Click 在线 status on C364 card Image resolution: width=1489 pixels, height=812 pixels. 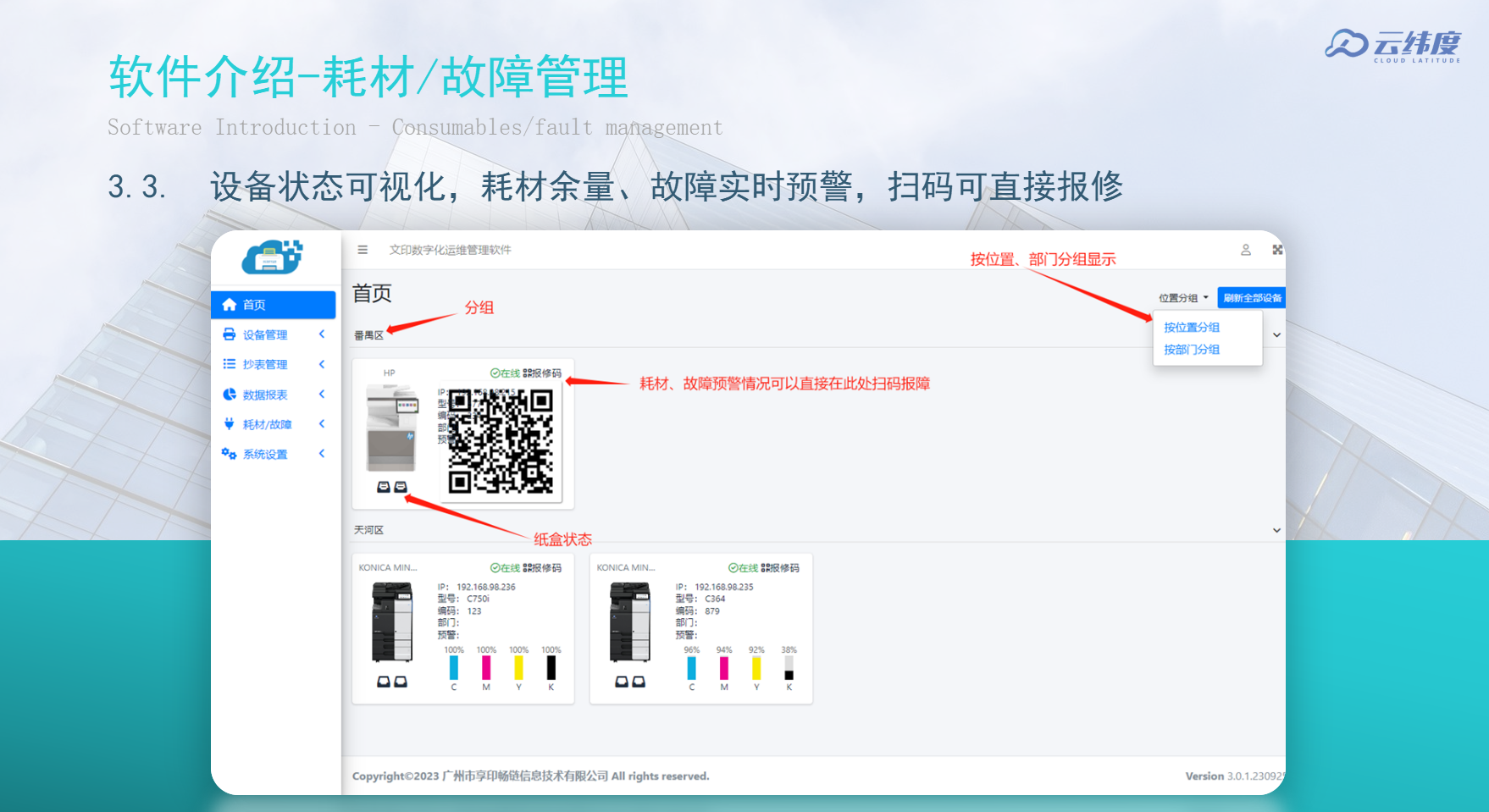[743, 567]
